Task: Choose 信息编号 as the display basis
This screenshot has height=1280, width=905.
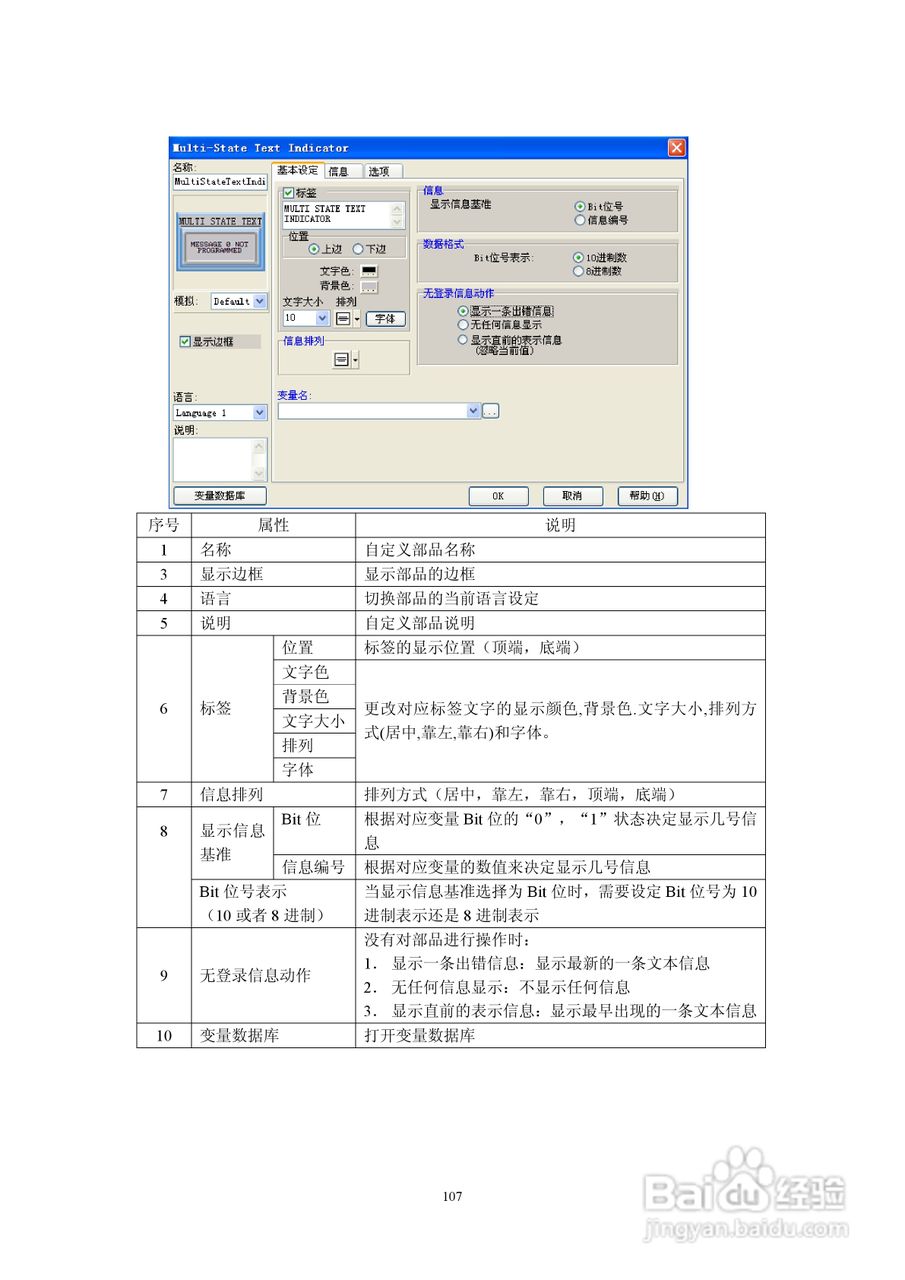Action: tap(578, 220)
